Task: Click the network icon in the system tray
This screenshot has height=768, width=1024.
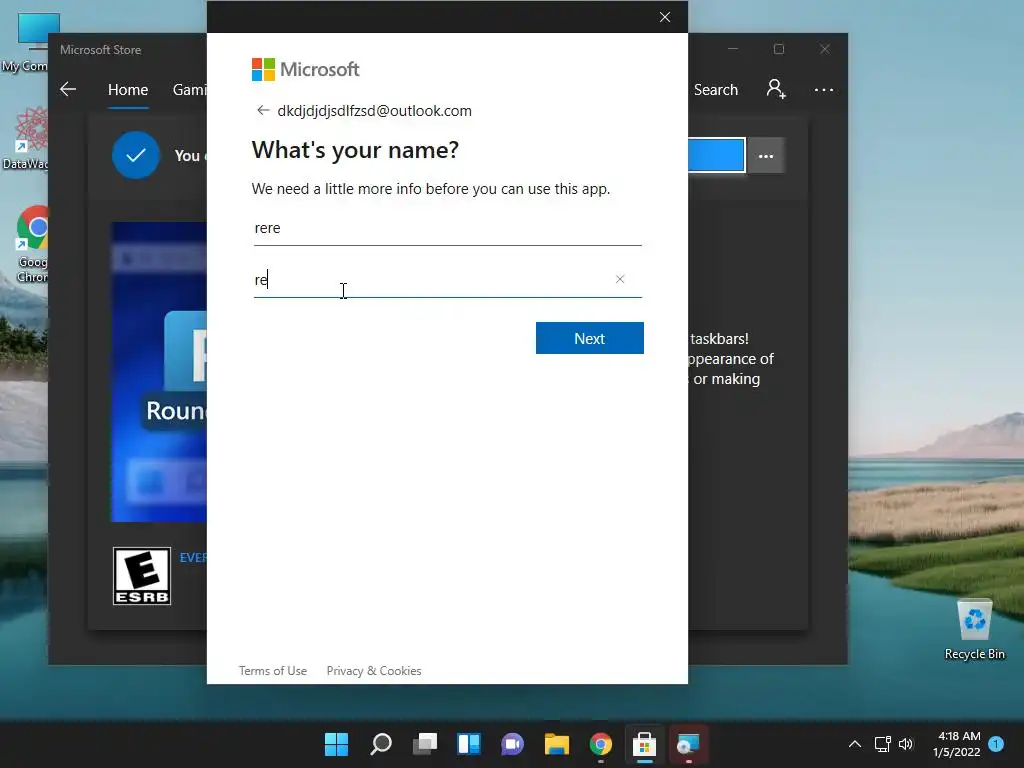Action: coord(882,744)
